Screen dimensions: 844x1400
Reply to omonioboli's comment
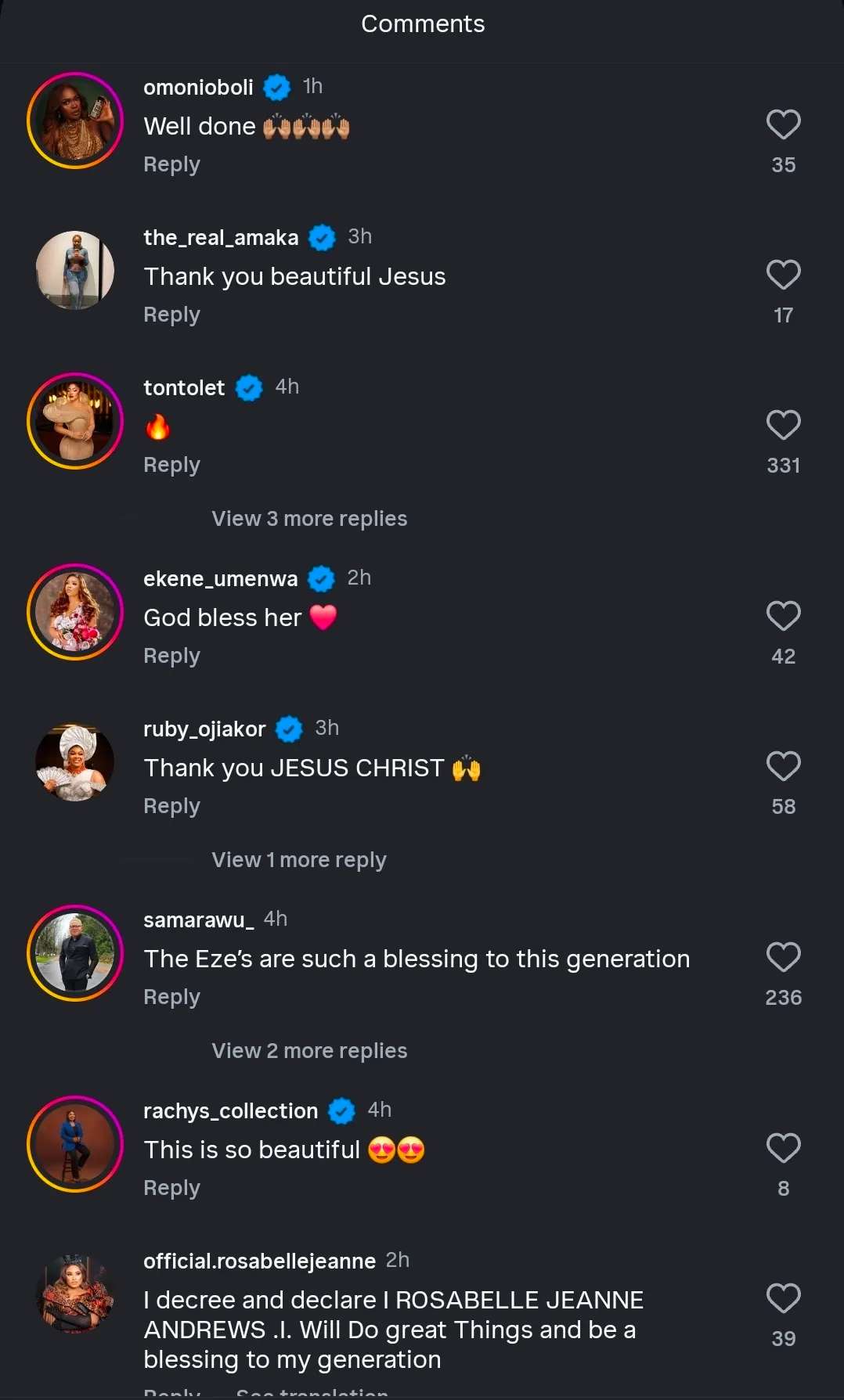tap(171, 164)
